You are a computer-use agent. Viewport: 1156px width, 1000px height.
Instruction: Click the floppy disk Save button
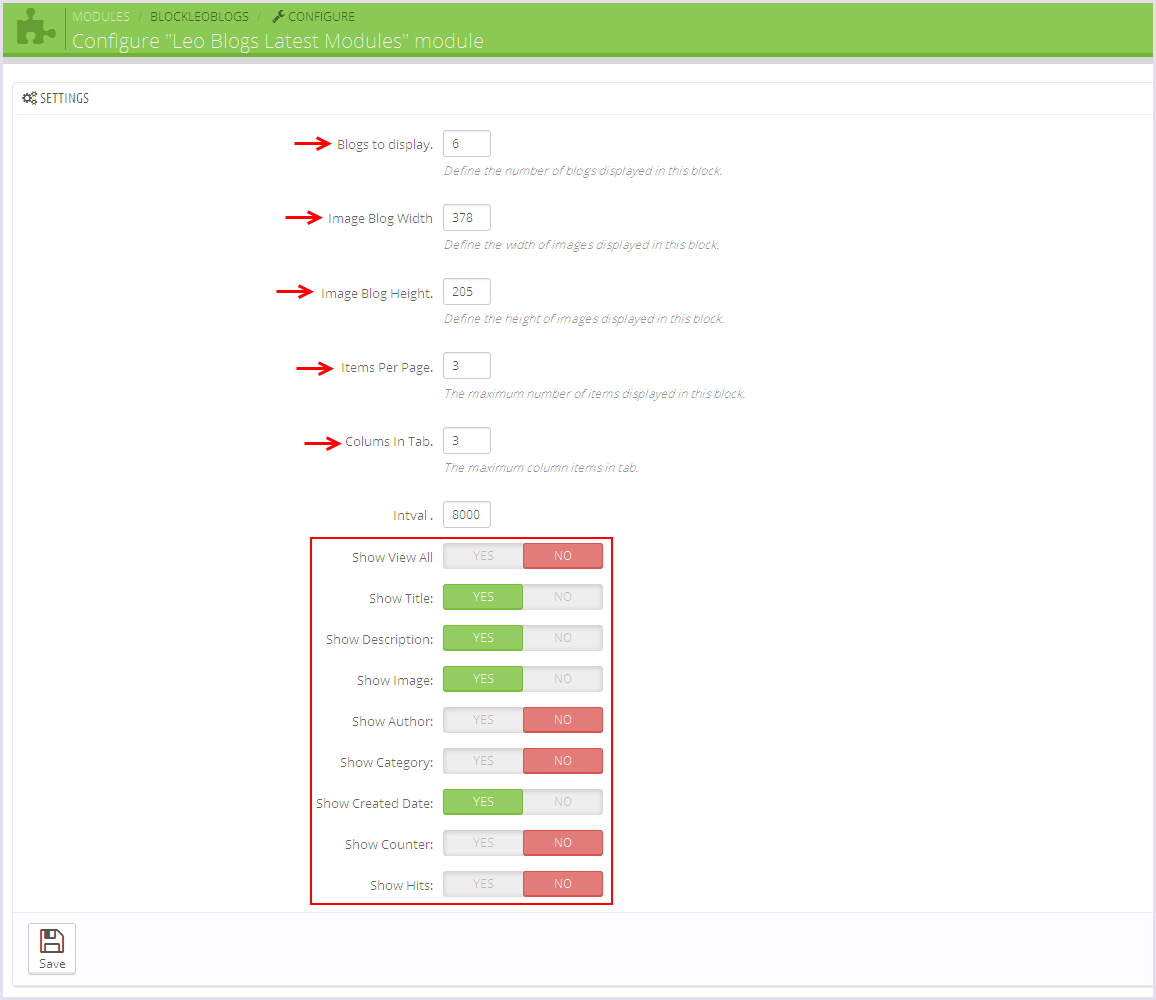52,948
